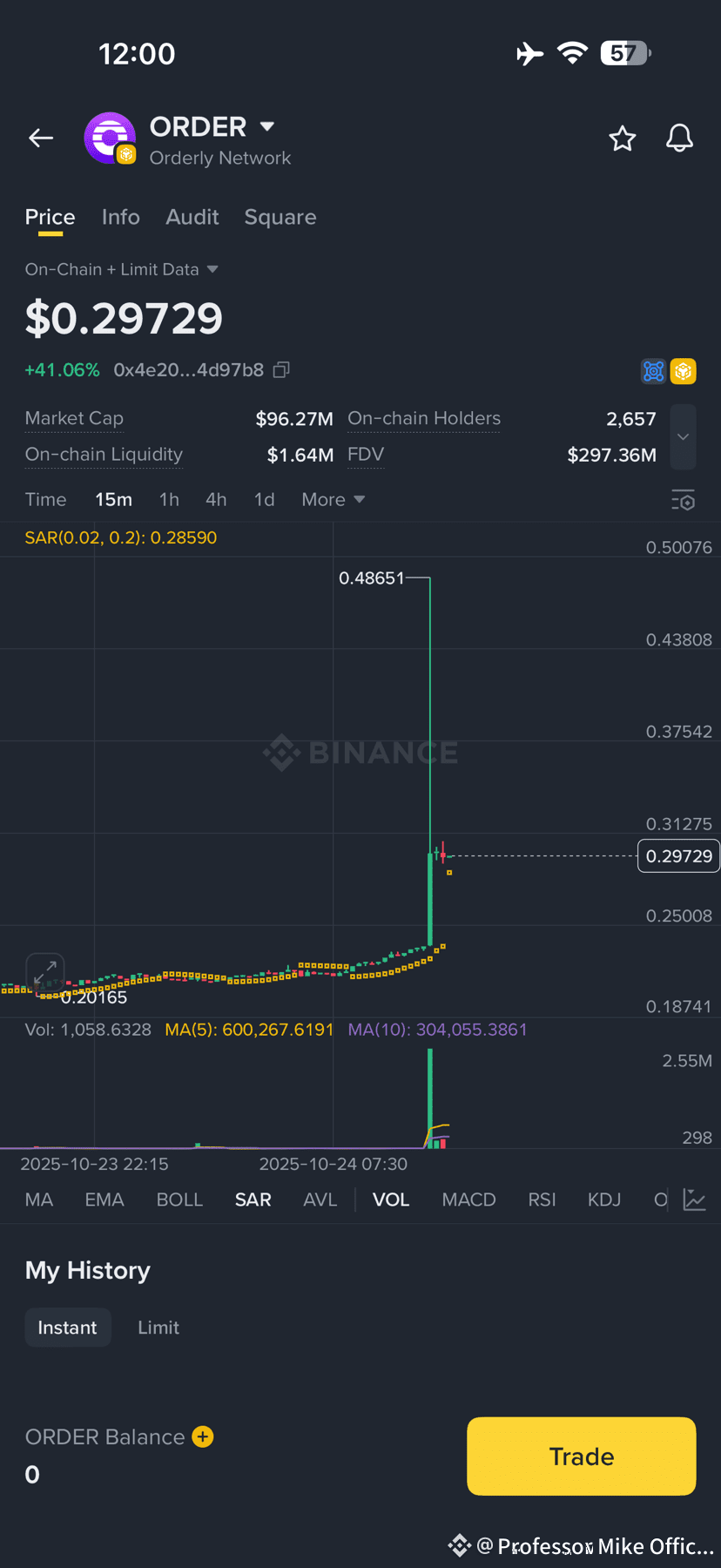Open price alerts via the bell icon
Screen dimensions: 721x1568
[680, 138]
